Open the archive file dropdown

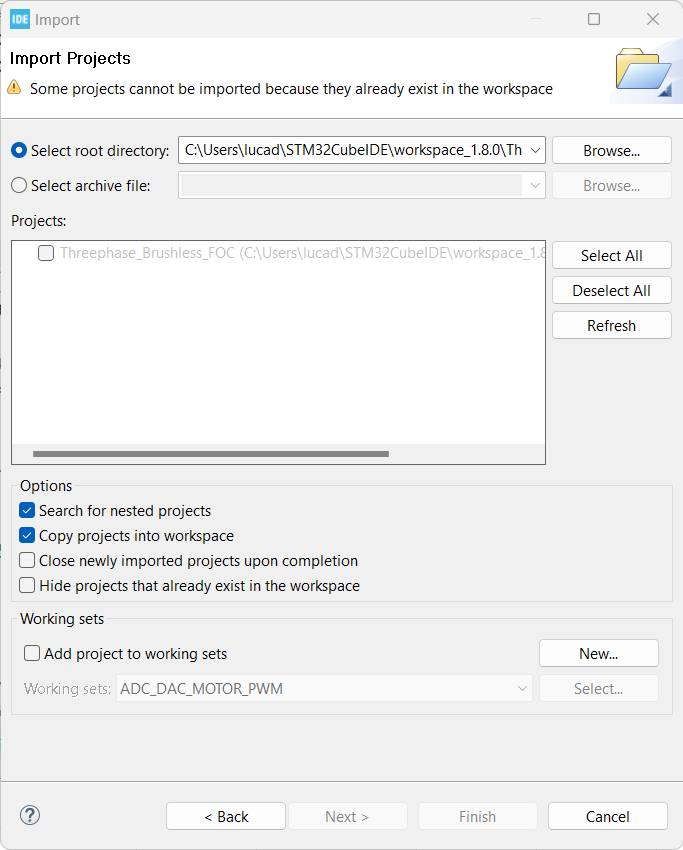click(x=535, y=185)
